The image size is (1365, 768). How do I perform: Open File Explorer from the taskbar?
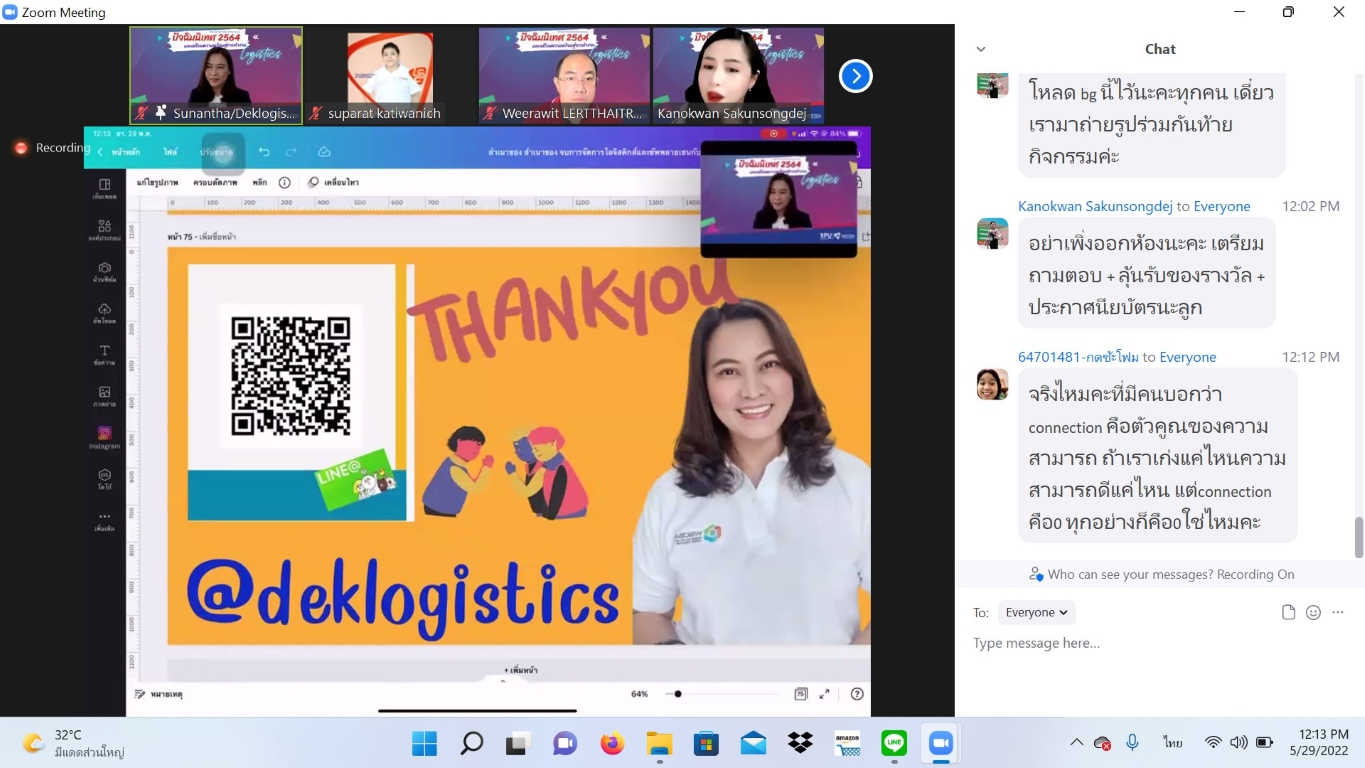click(659, 743)
